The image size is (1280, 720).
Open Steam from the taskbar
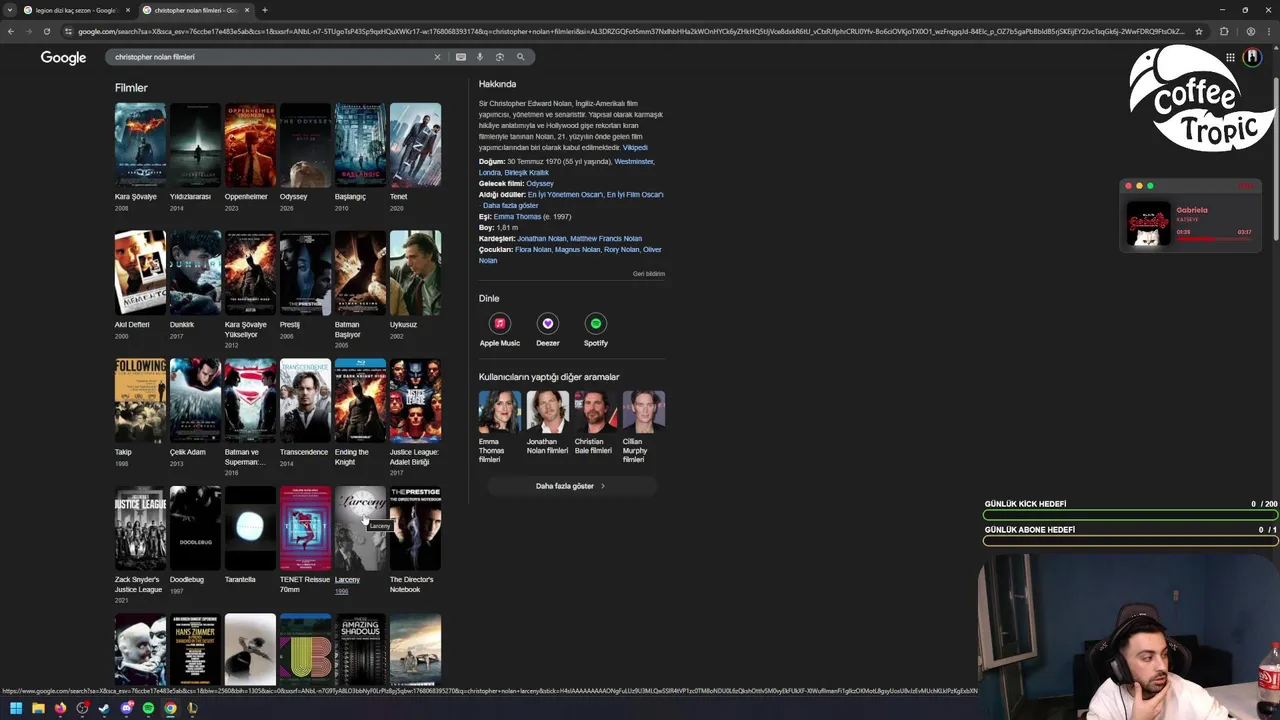click(x=104, y=708)
